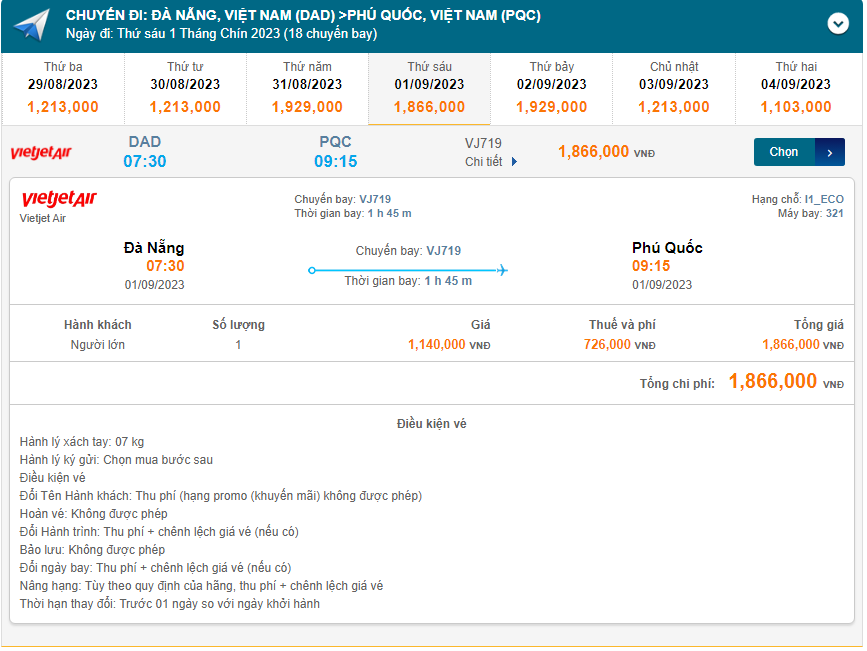The width and height of the screenshot is (867, 651).
Task: Select the Thứ ba 29/08/2023 date tab
Action: click(63, 87)
